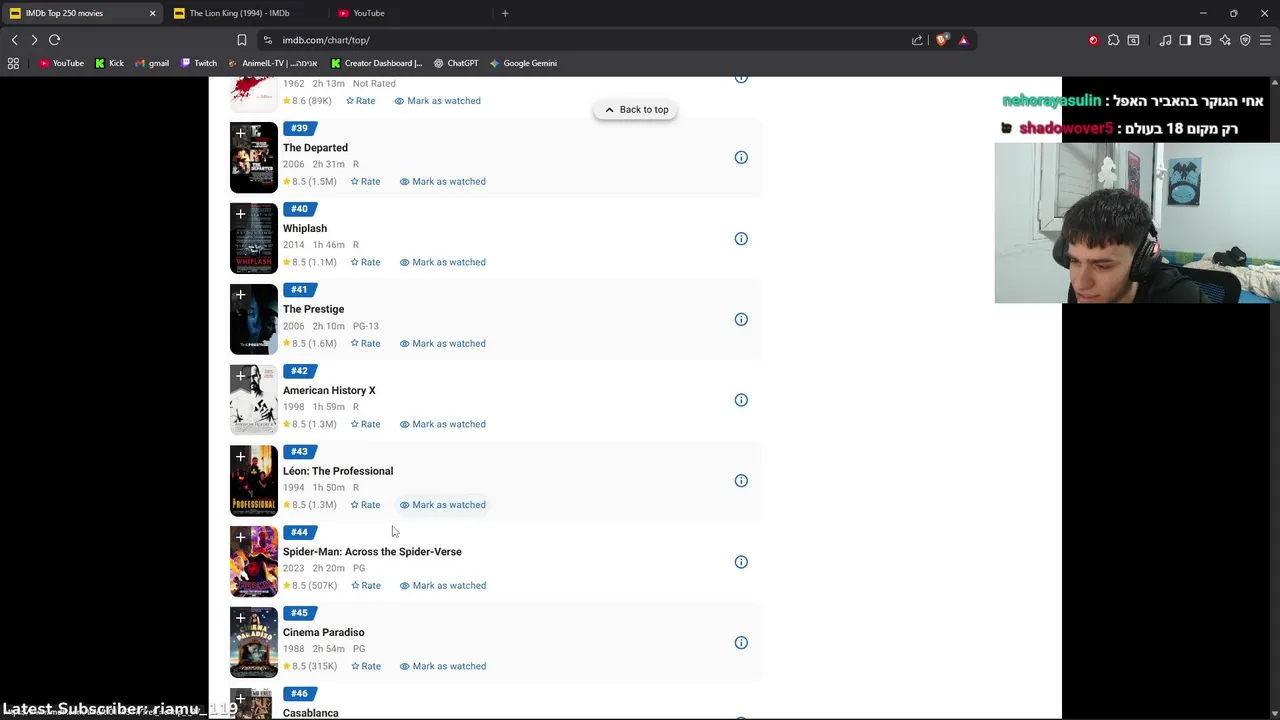Mark Spider-Man: Across the Spider-Verse as watched
This screenshot has height=720, width=1280.
(x=443, y=585)
